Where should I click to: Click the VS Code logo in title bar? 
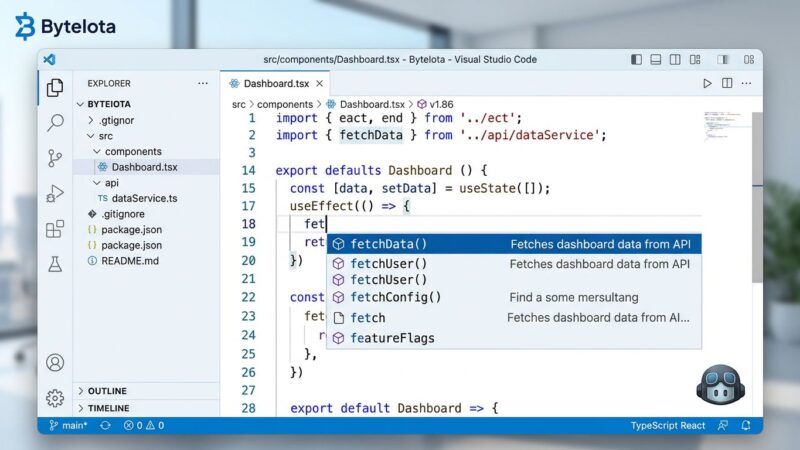[49, 59]
